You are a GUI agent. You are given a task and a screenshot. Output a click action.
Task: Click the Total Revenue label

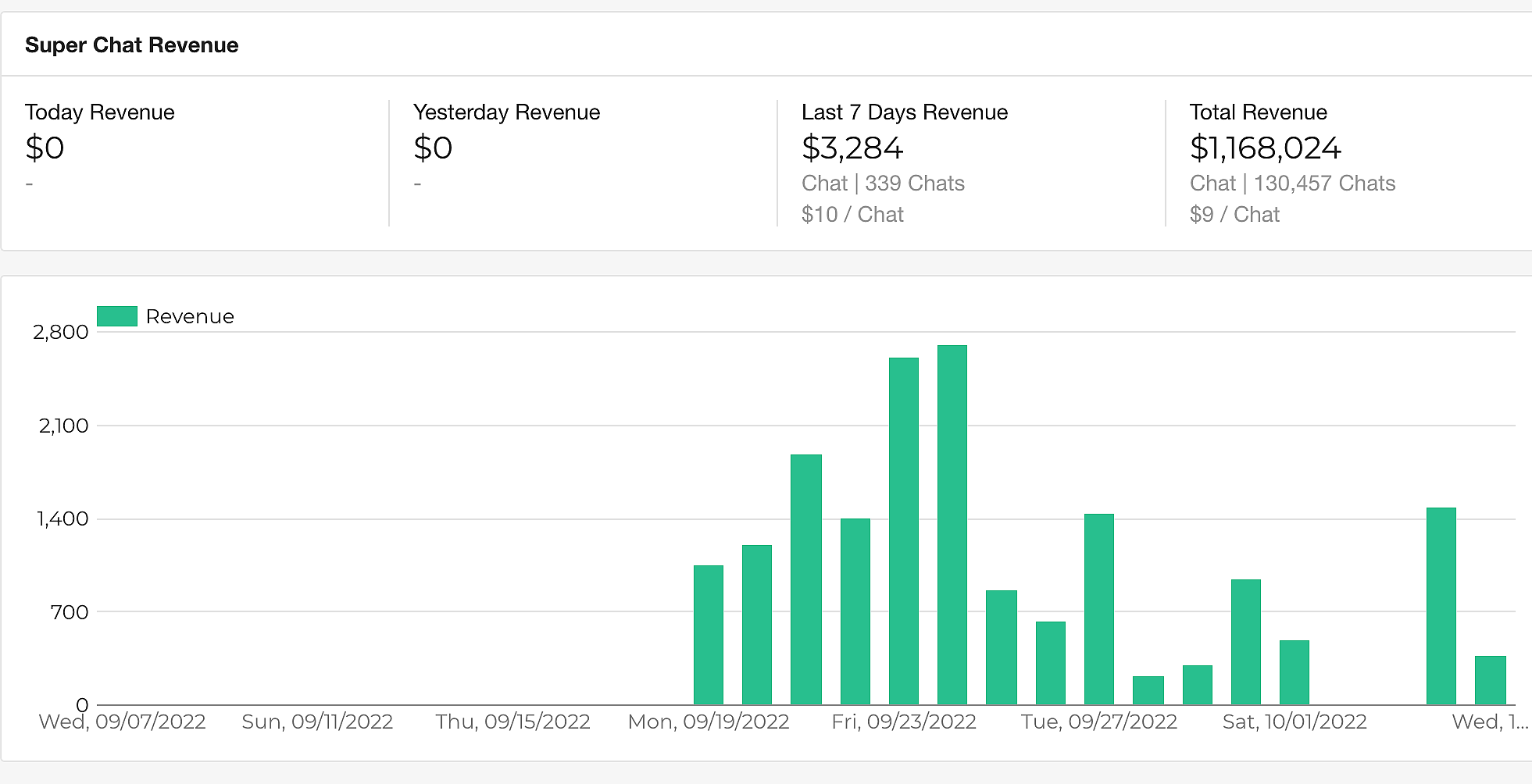pos(1258,112)
